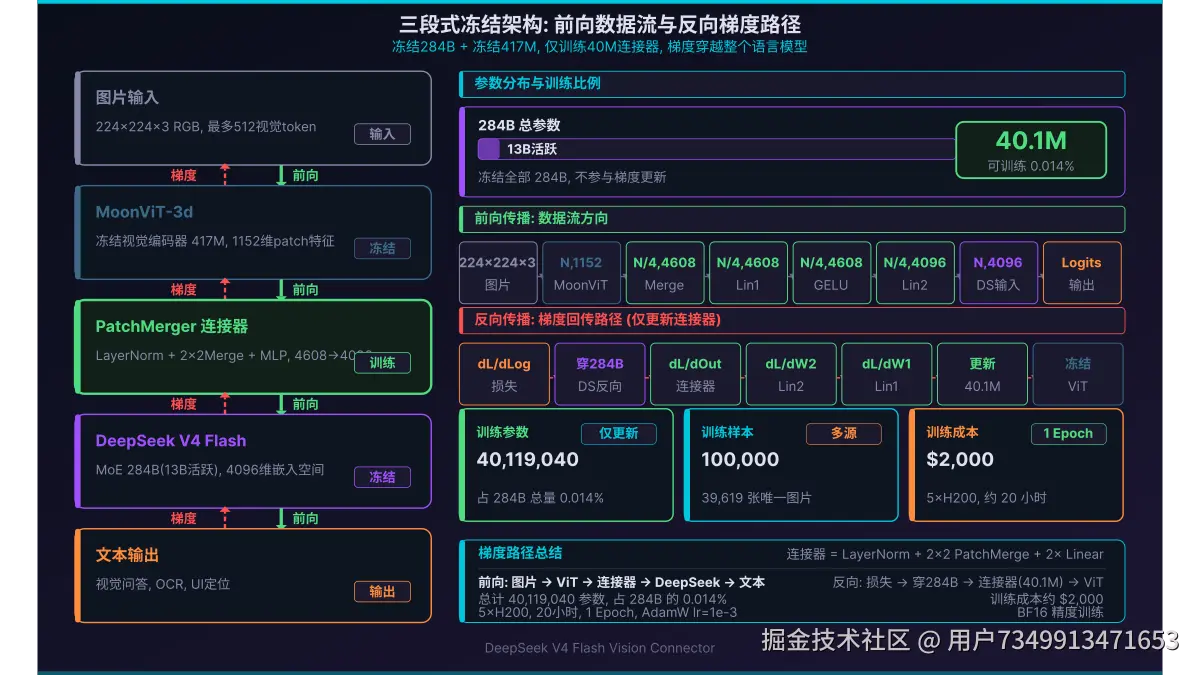Select the N/4,4608 Lin1 flow box
Image resolution: width=1200 pixels, height=675 pixels.
click(748, 273)
